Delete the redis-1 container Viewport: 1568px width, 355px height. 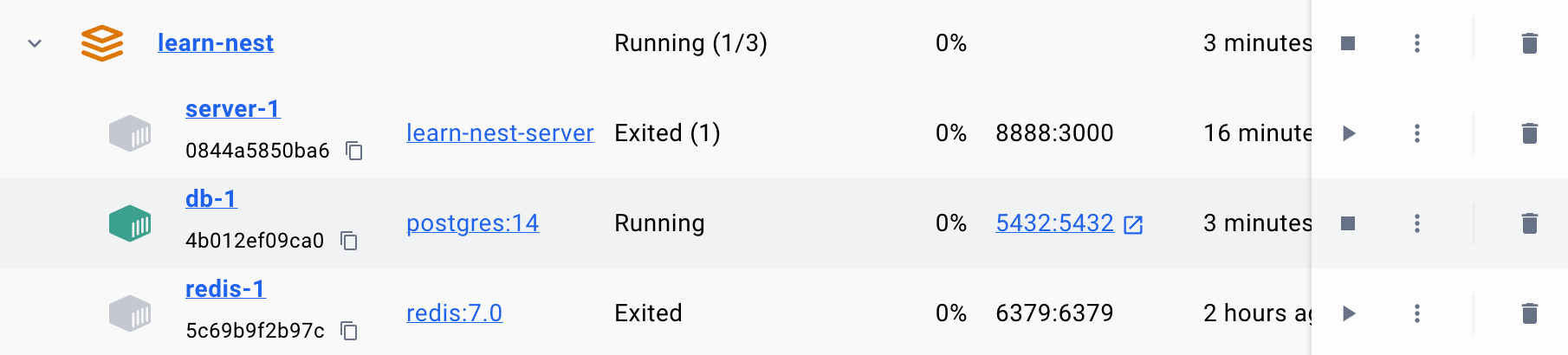pos(1530,313)
